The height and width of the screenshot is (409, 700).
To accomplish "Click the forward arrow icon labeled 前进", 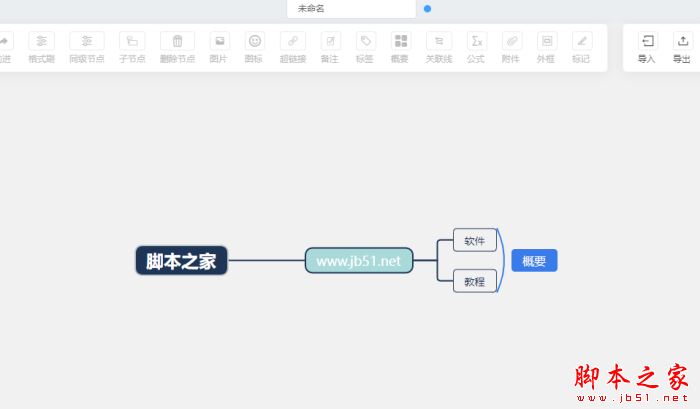I will [x=4, y=41].
